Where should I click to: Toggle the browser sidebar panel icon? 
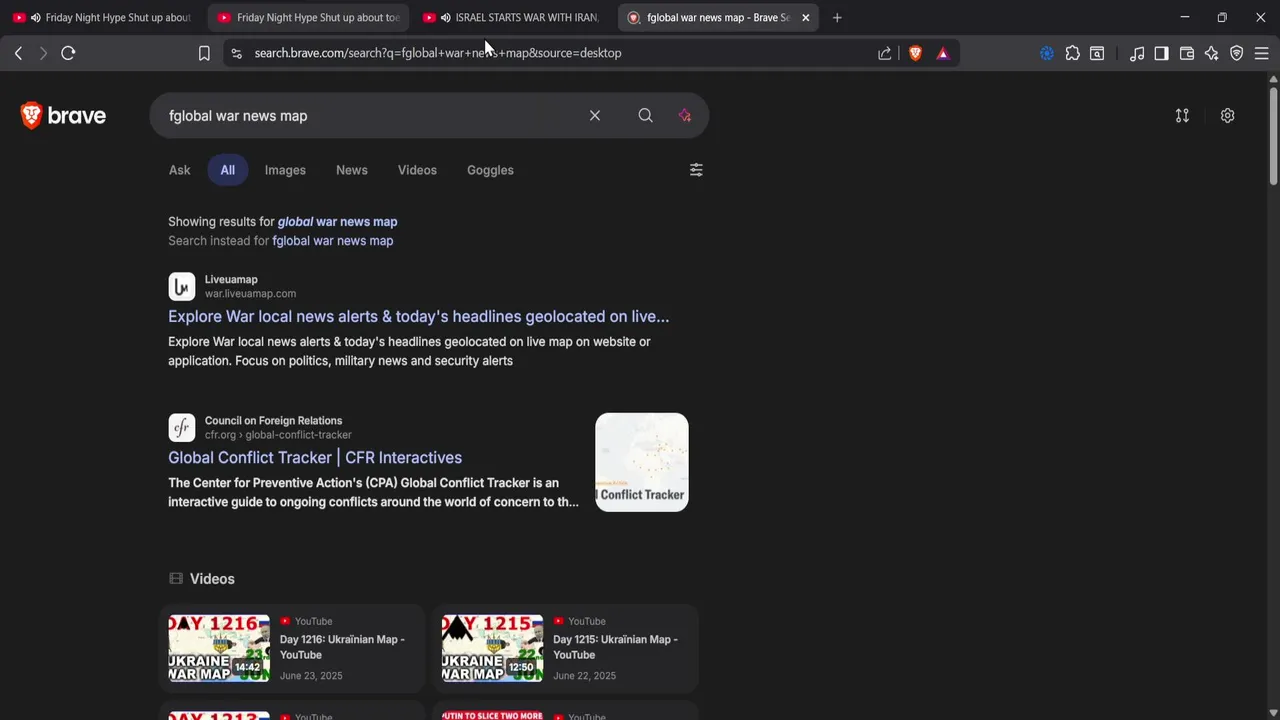point(1161,53)
